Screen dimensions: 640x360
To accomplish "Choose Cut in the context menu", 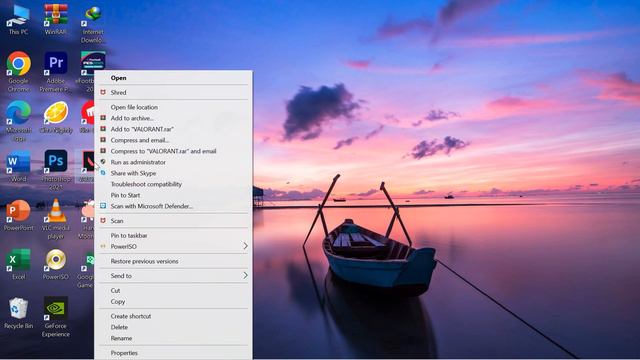I will click(x=173, y=291).
